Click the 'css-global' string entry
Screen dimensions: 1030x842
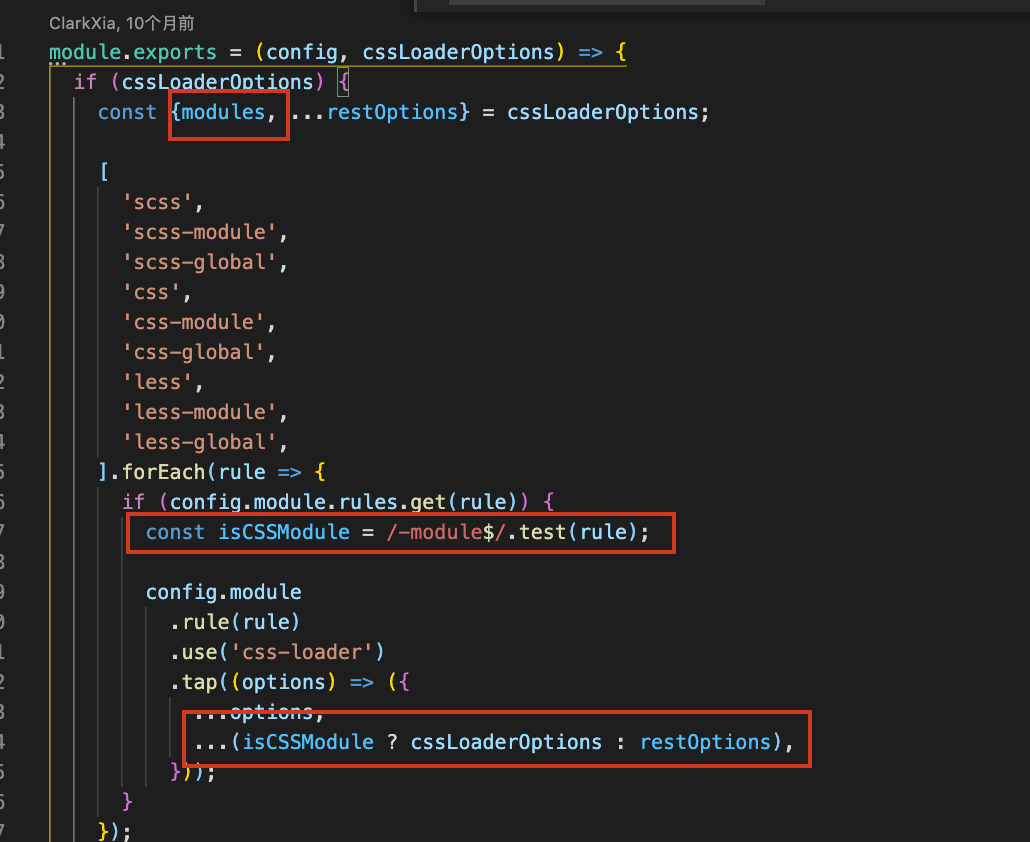coord(194,353)
